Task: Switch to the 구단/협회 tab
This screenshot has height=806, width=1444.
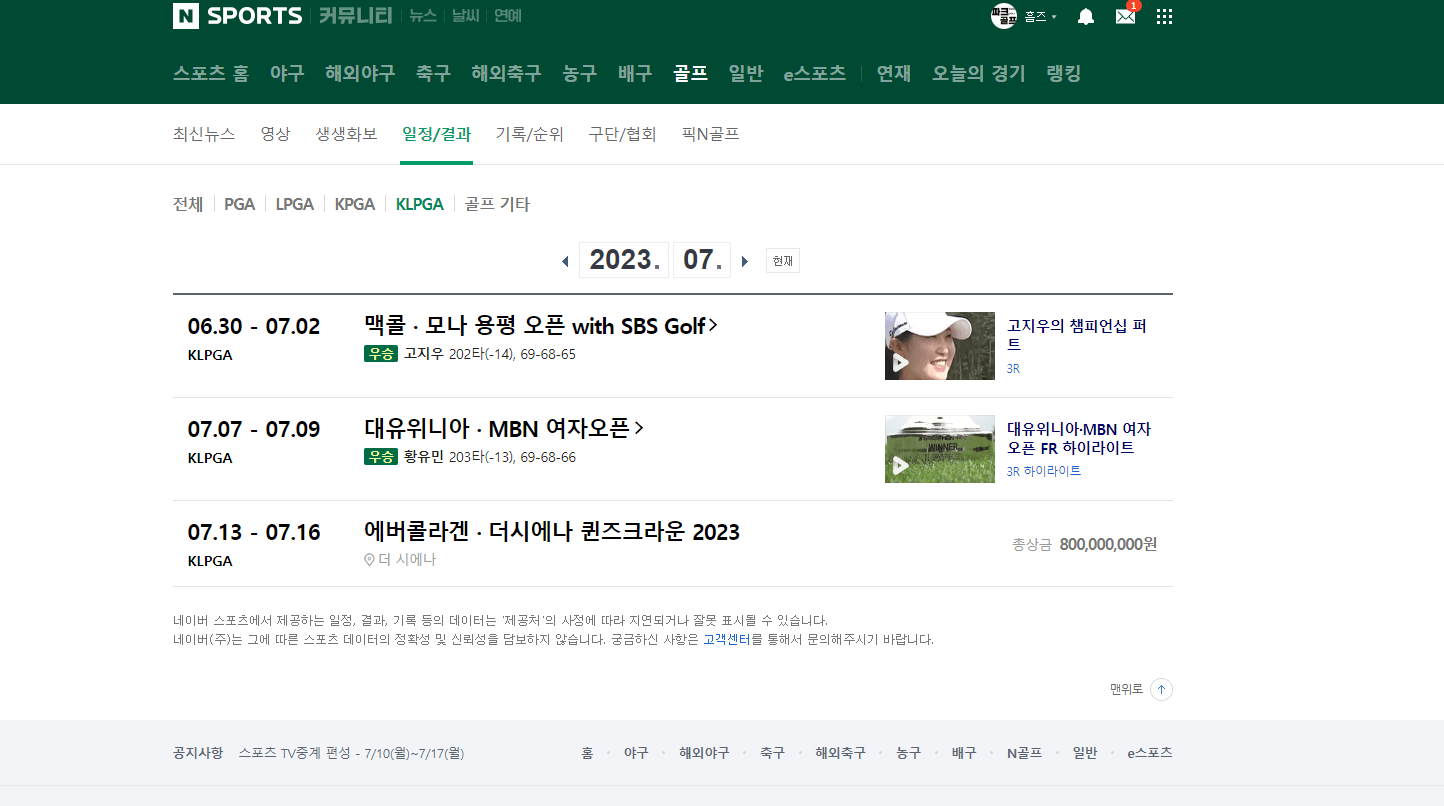Action: coord(622,134)
